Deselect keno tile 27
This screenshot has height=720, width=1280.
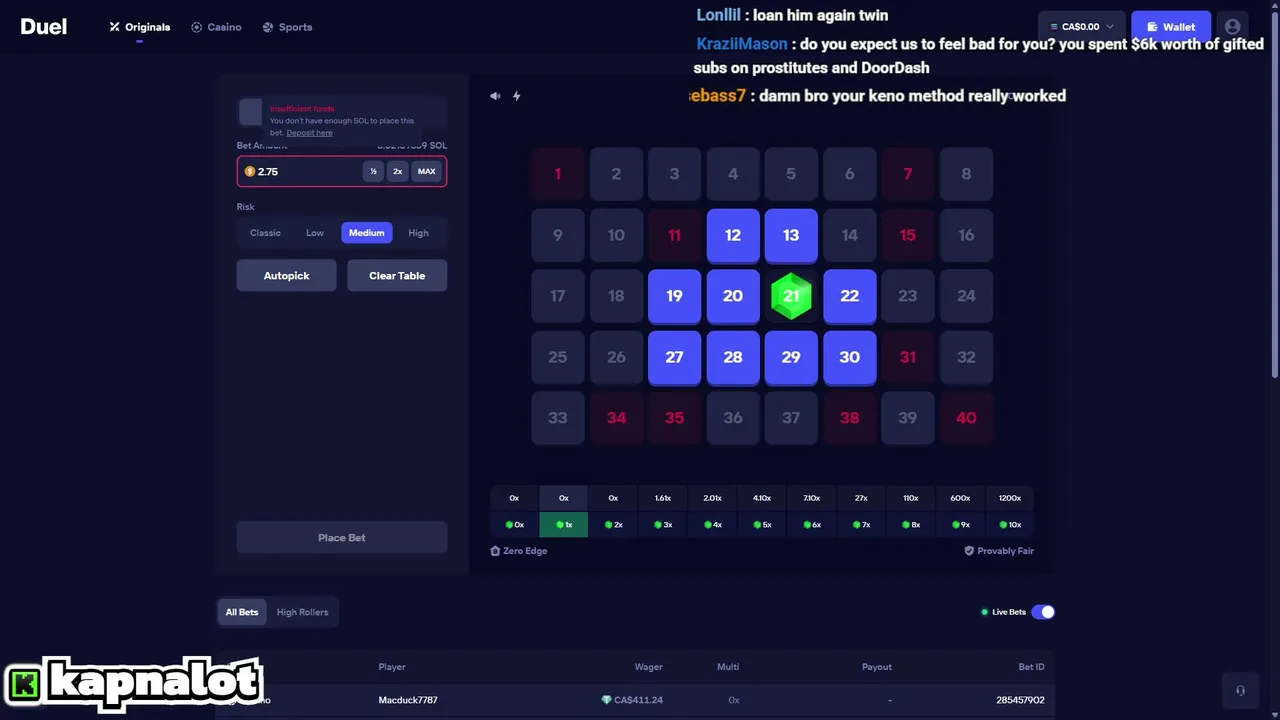click(674, 357)
